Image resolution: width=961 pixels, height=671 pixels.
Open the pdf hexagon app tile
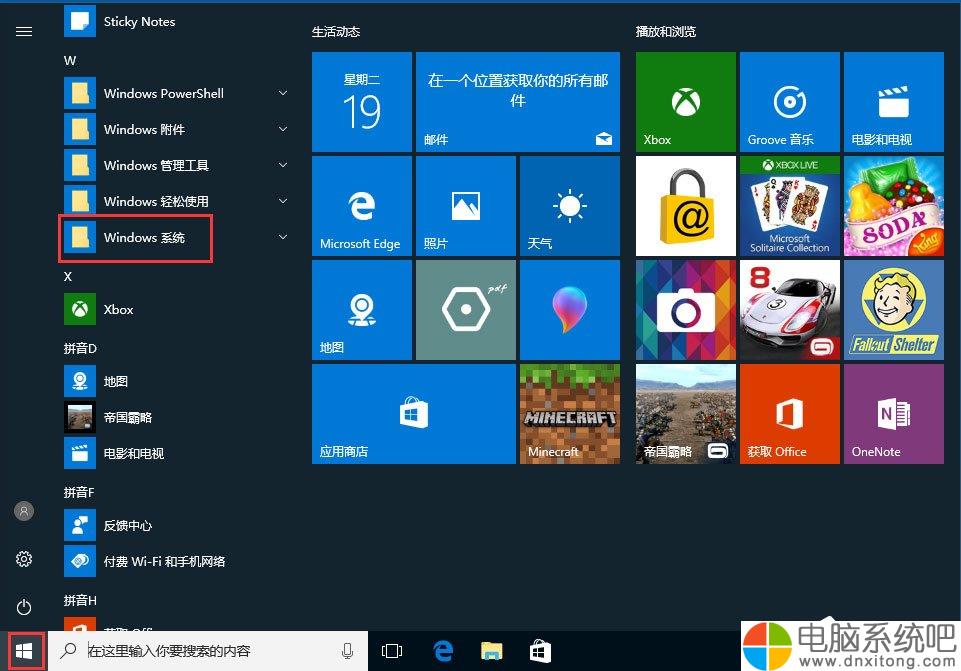pos(466,310)
